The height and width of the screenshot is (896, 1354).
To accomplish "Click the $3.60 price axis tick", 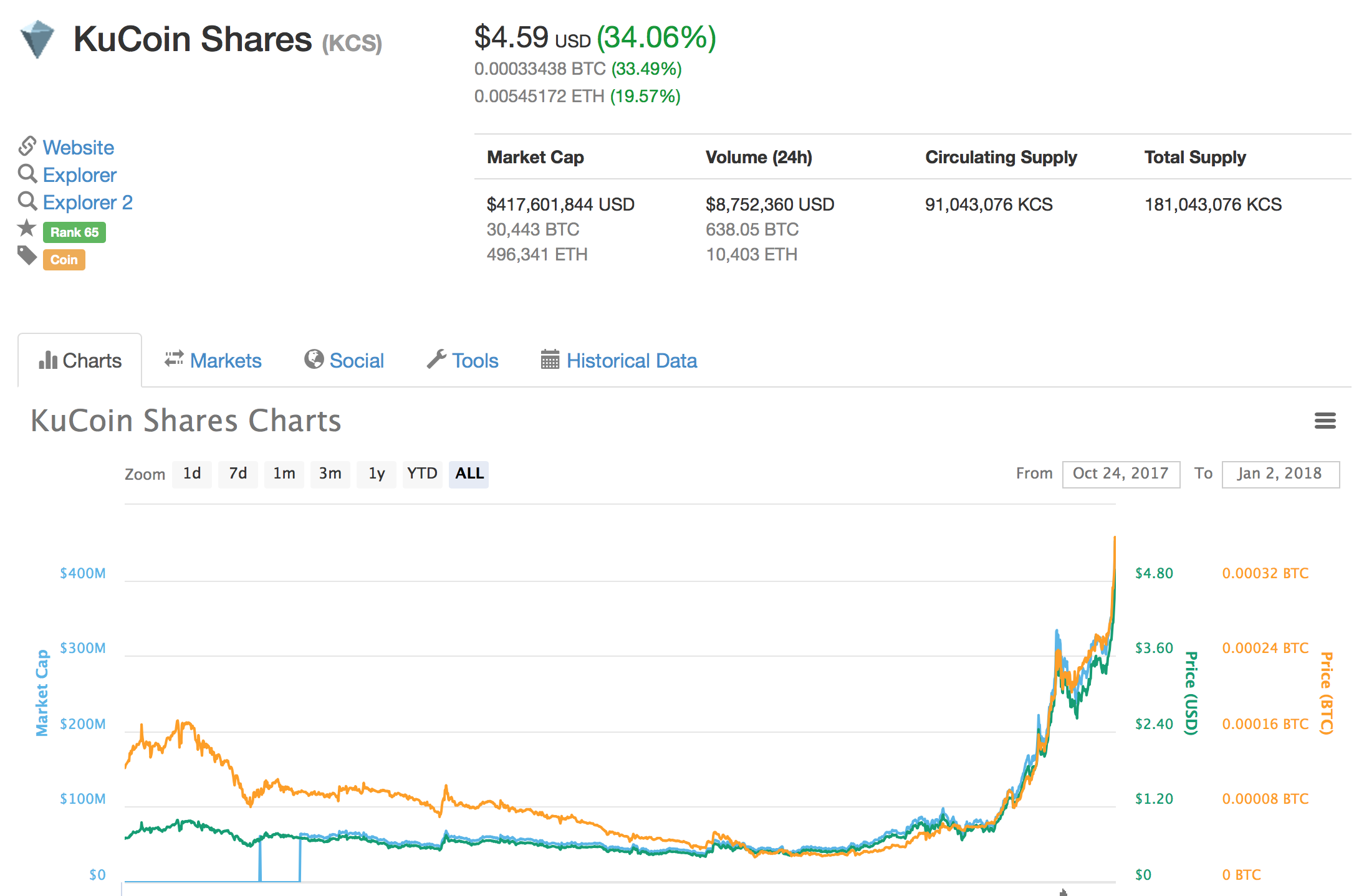I will [x=1154, y=648].
